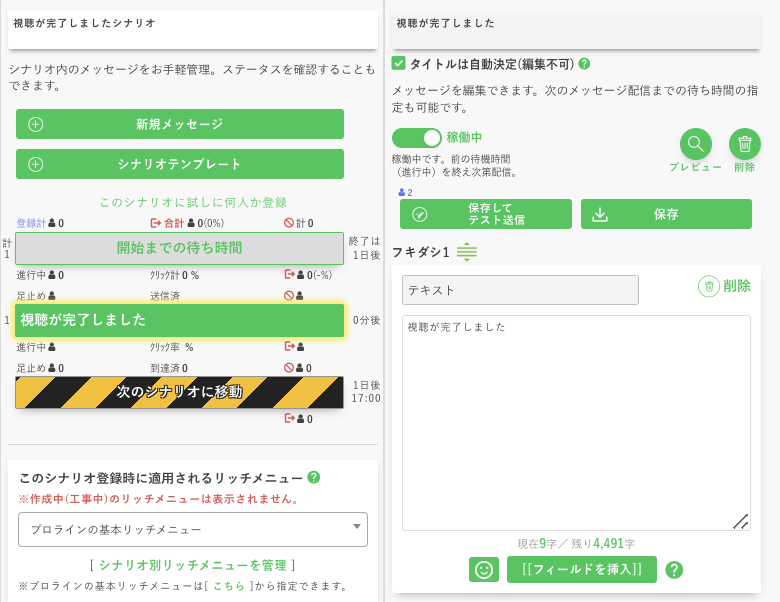Click the trash can delete icon

[x=744, y=145]
